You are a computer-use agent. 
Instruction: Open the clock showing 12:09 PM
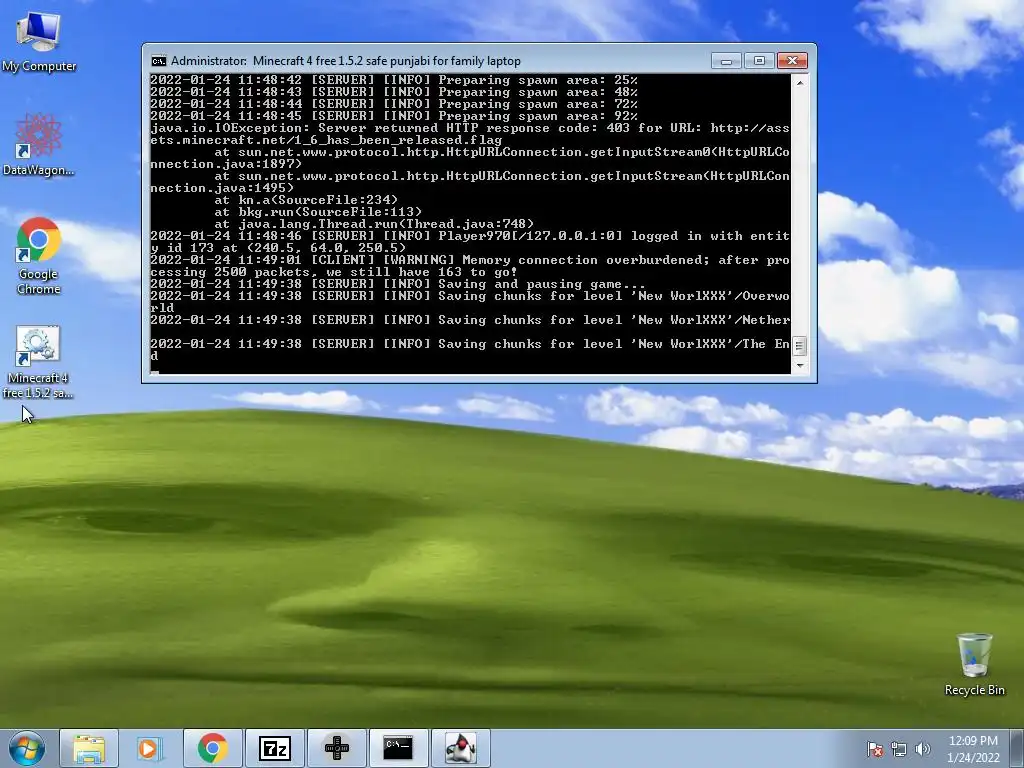pos(973,749)
